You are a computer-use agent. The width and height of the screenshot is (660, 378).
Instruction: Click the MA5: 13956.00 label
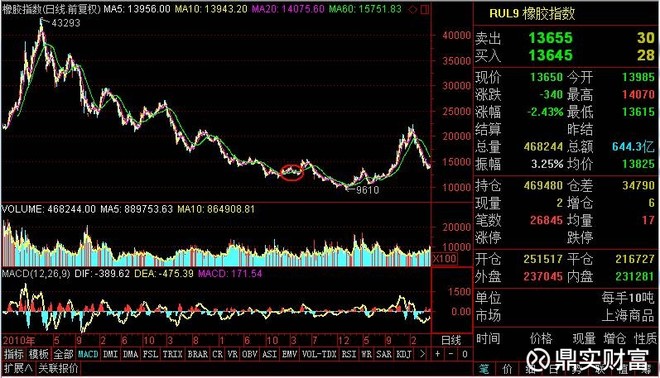coord(137,9)
